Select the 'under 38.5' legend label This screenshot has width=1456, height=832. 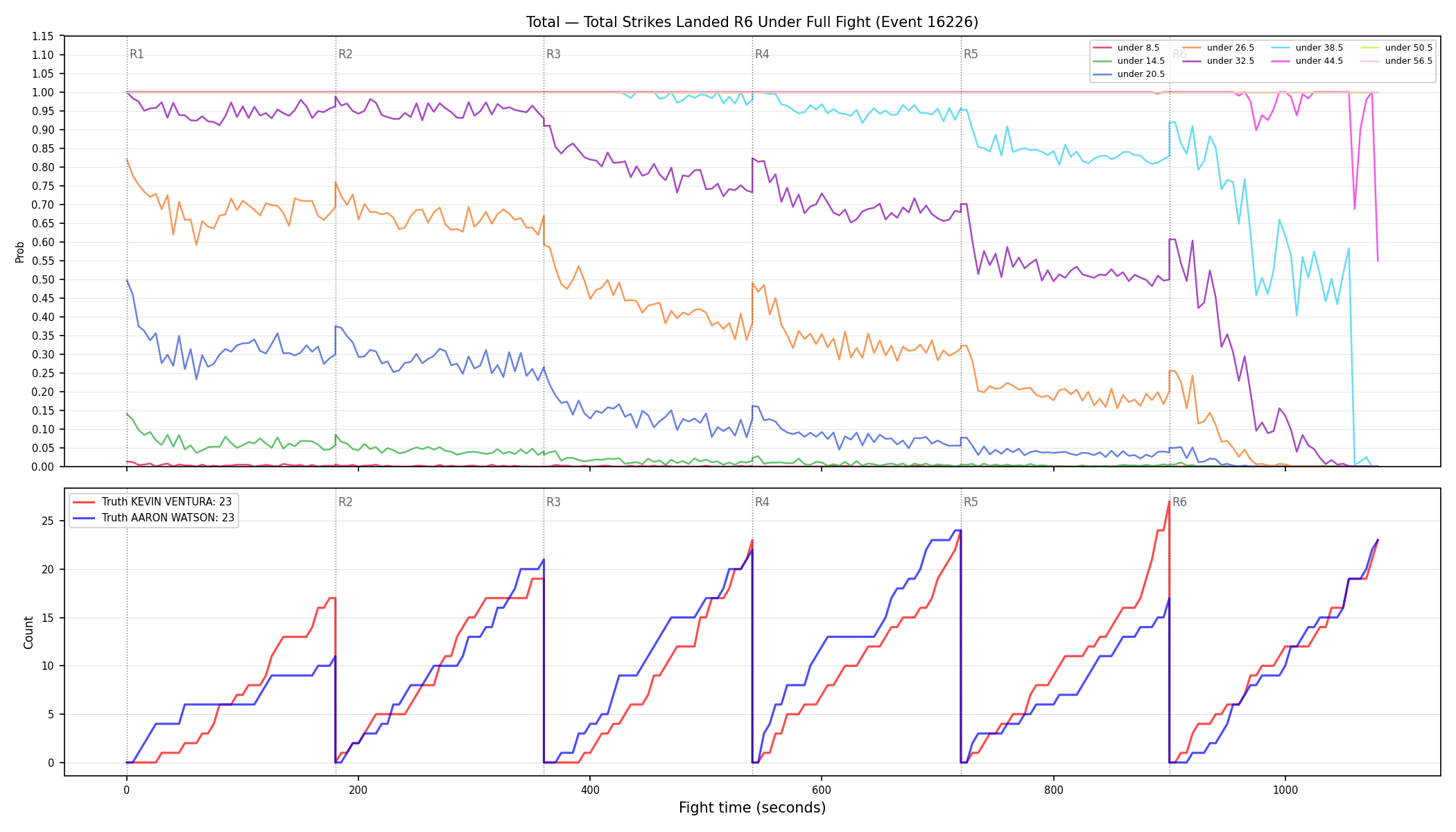pyautogui.click(x=1319, y=48)
